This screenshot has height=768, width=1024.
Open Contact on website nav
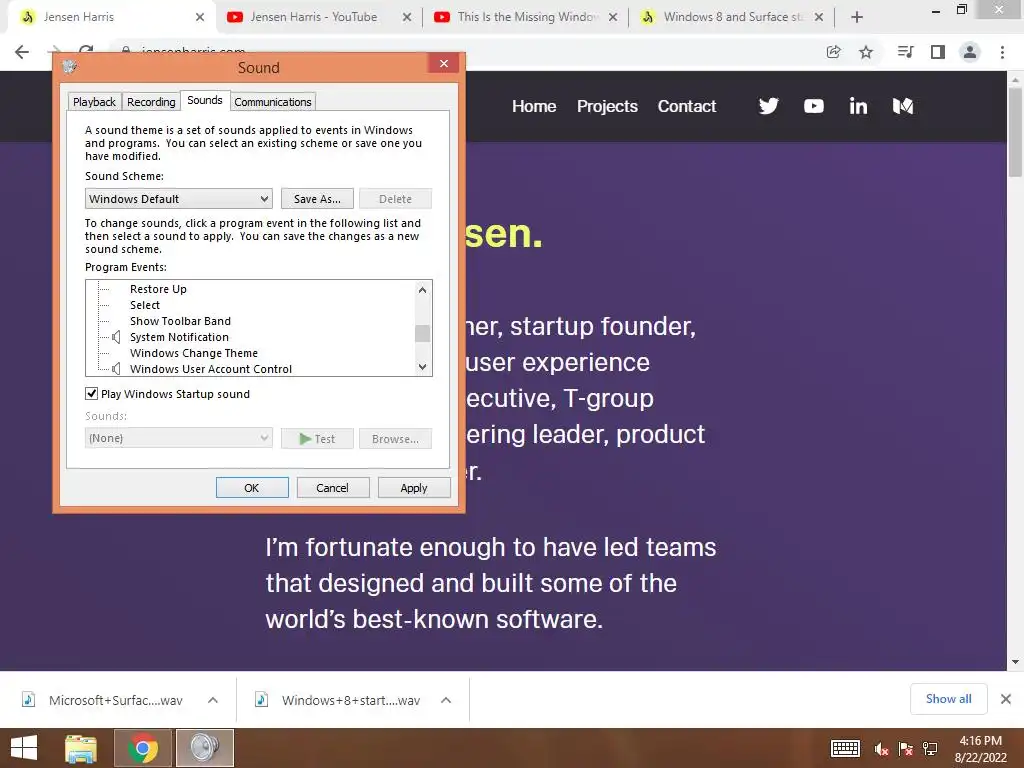(686, 106)
